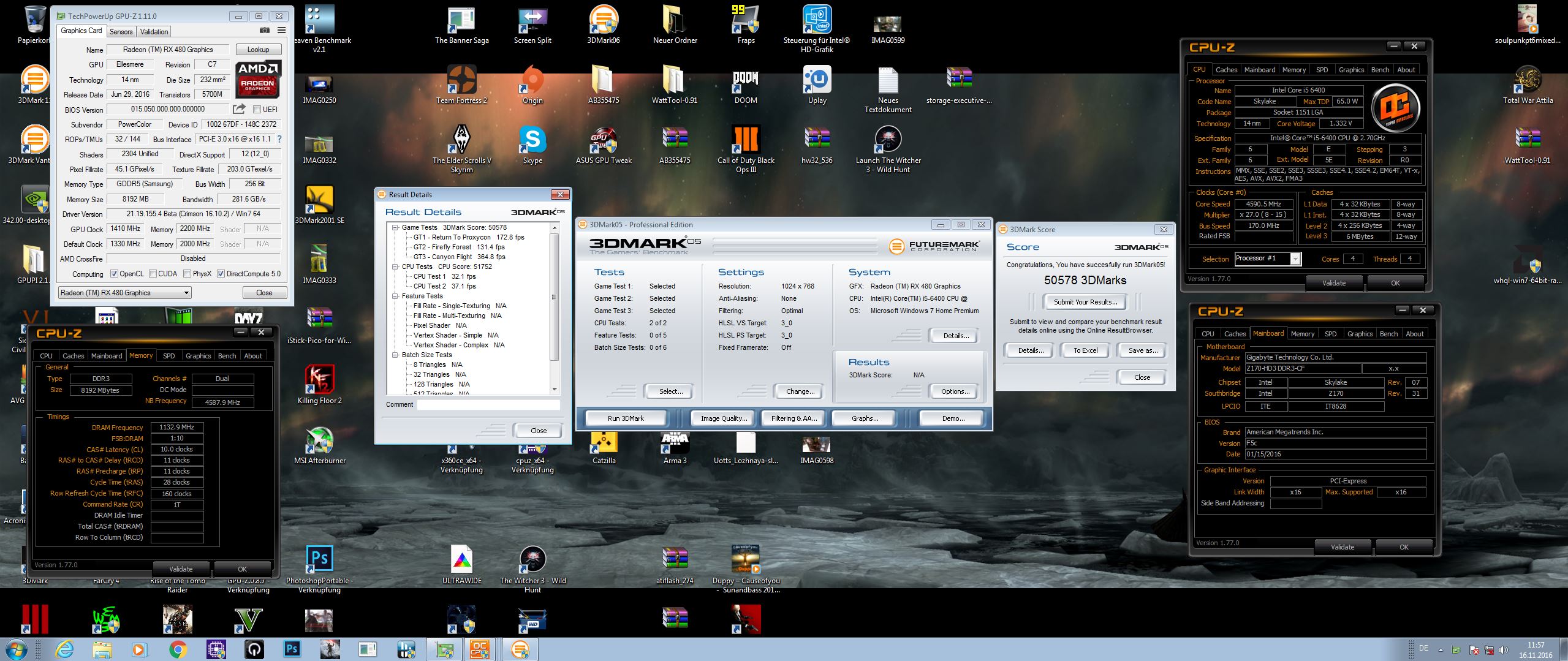1568x661 pixels.
Task: Click the Google Chrome taskbar icon
Action: click(x=178, y=649)
